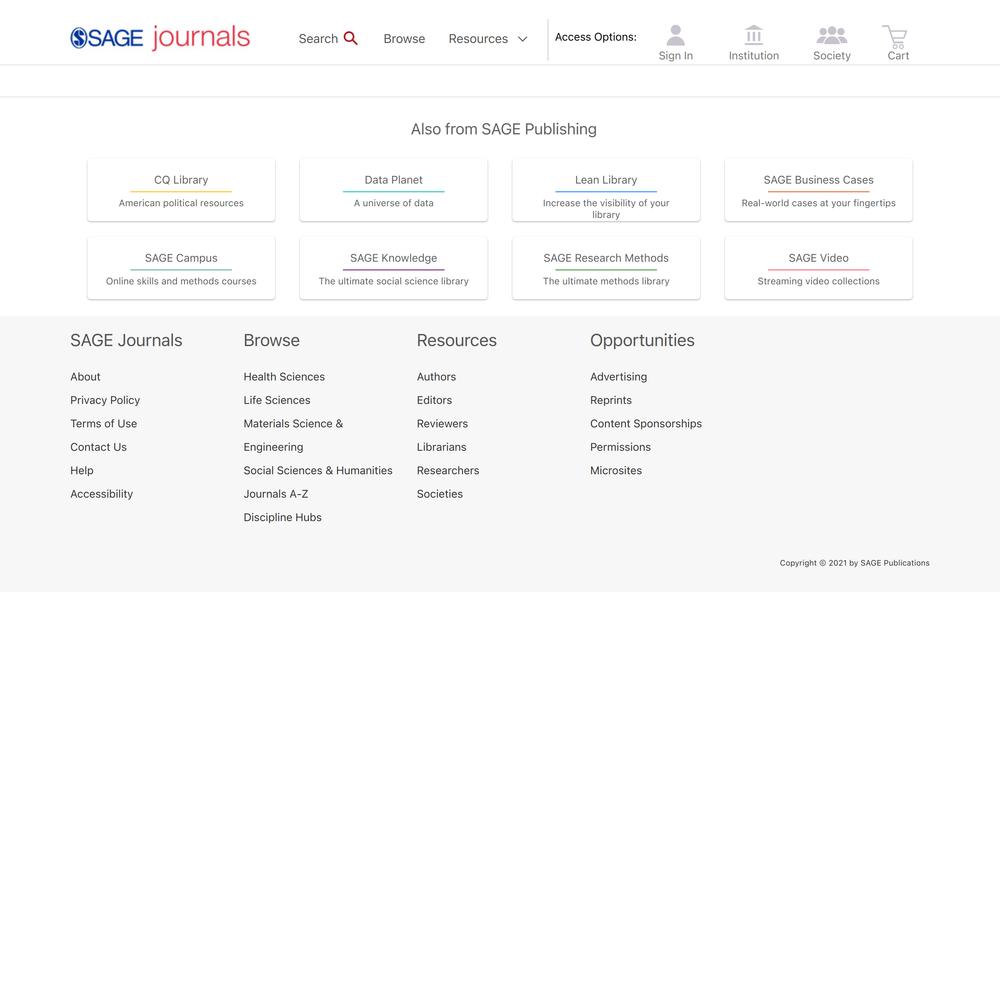This screenshot has height=1000, width=1000.
Task: Open the Researchers resources link
Action: (448, 471)
